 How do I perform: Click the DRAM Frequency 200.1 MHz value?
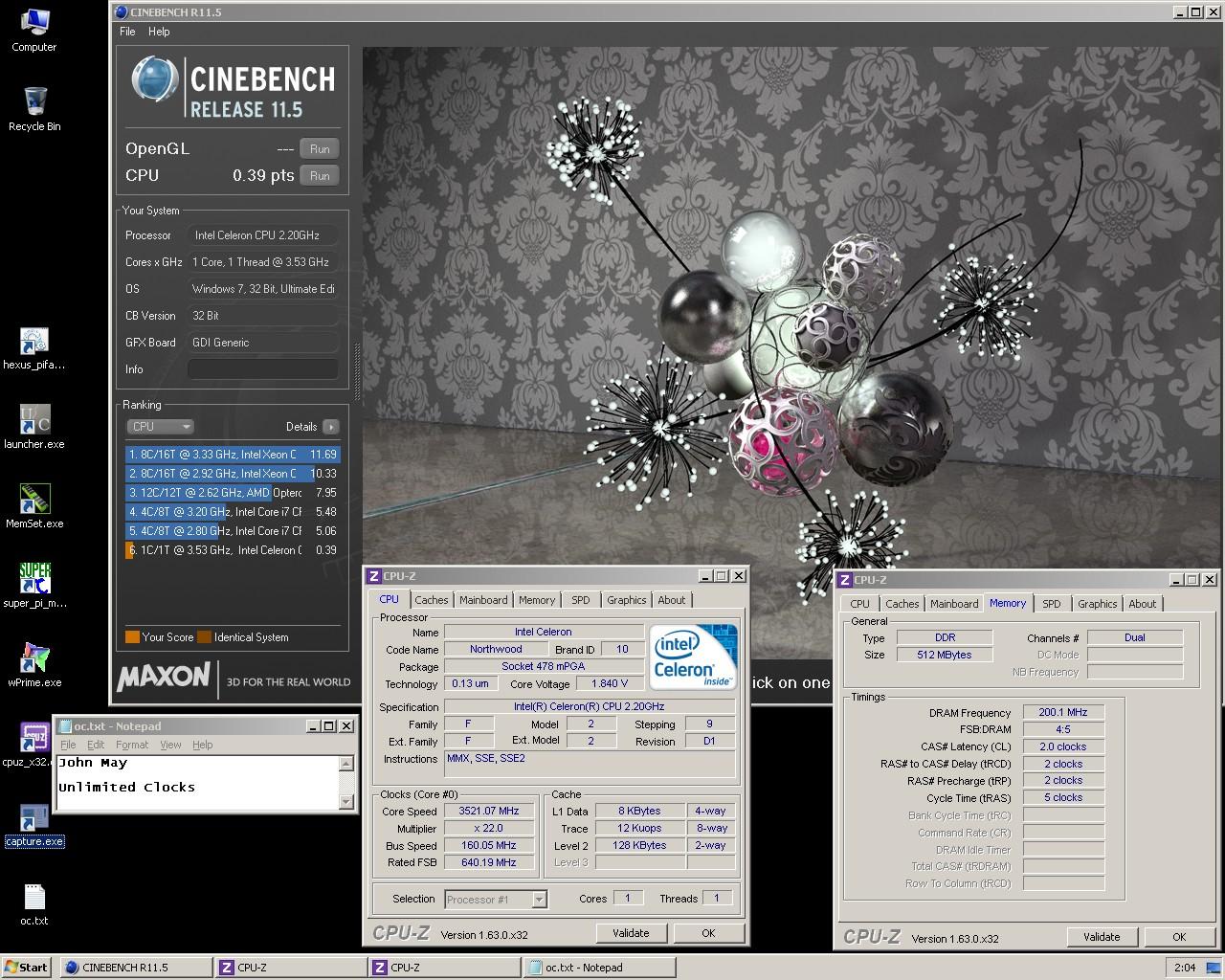coord(1063,712)
